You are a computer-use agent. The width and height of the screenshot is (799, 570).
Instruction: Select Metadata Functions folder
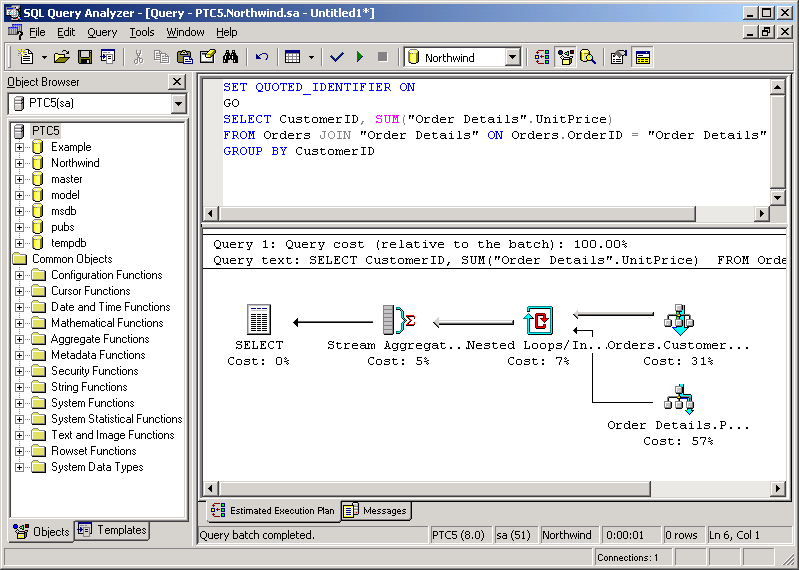(x=98, y=355)
